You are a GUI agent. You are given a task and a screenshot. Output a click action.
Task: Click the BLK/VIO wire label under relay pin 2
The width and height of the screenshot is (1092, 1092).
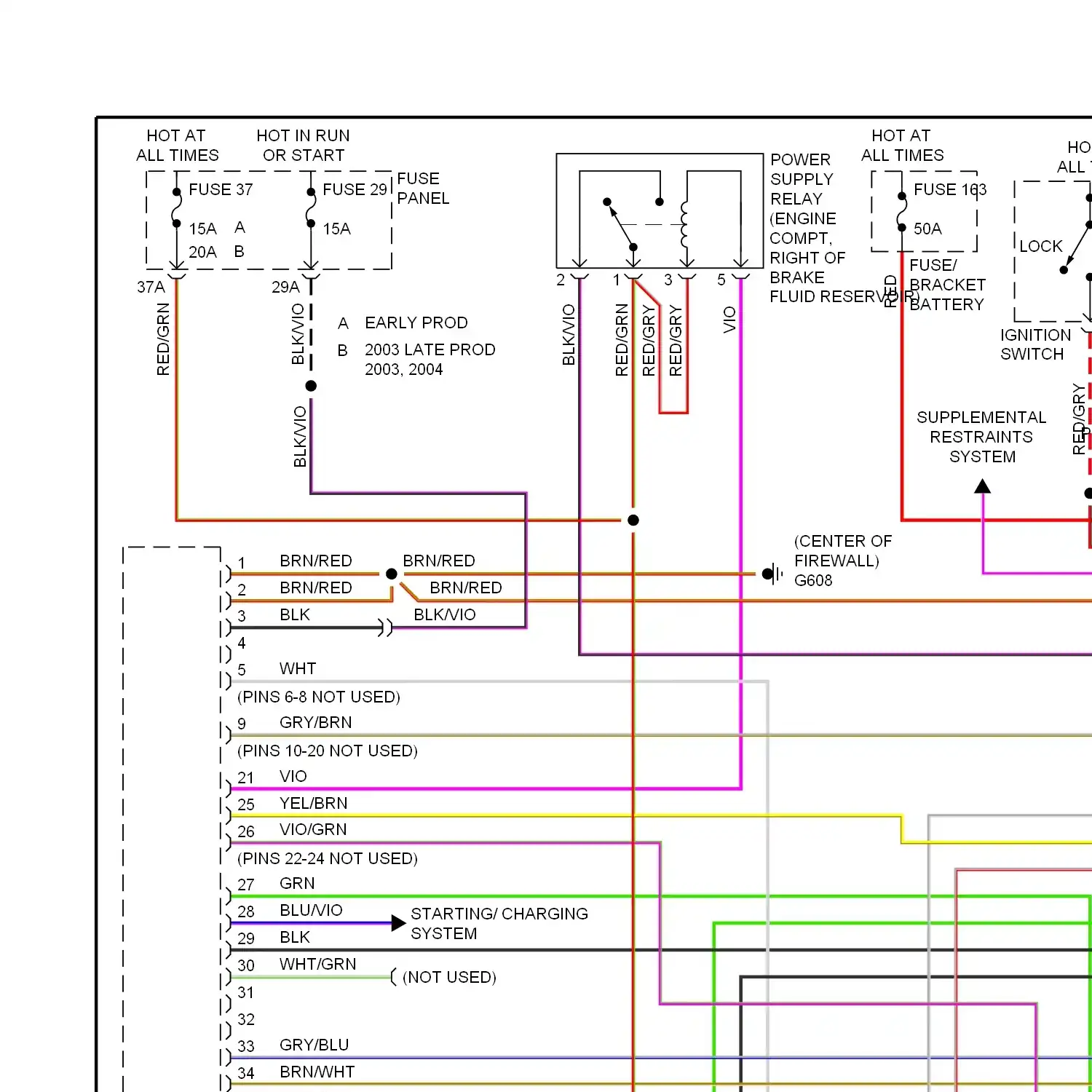click(x=569, y=335)
